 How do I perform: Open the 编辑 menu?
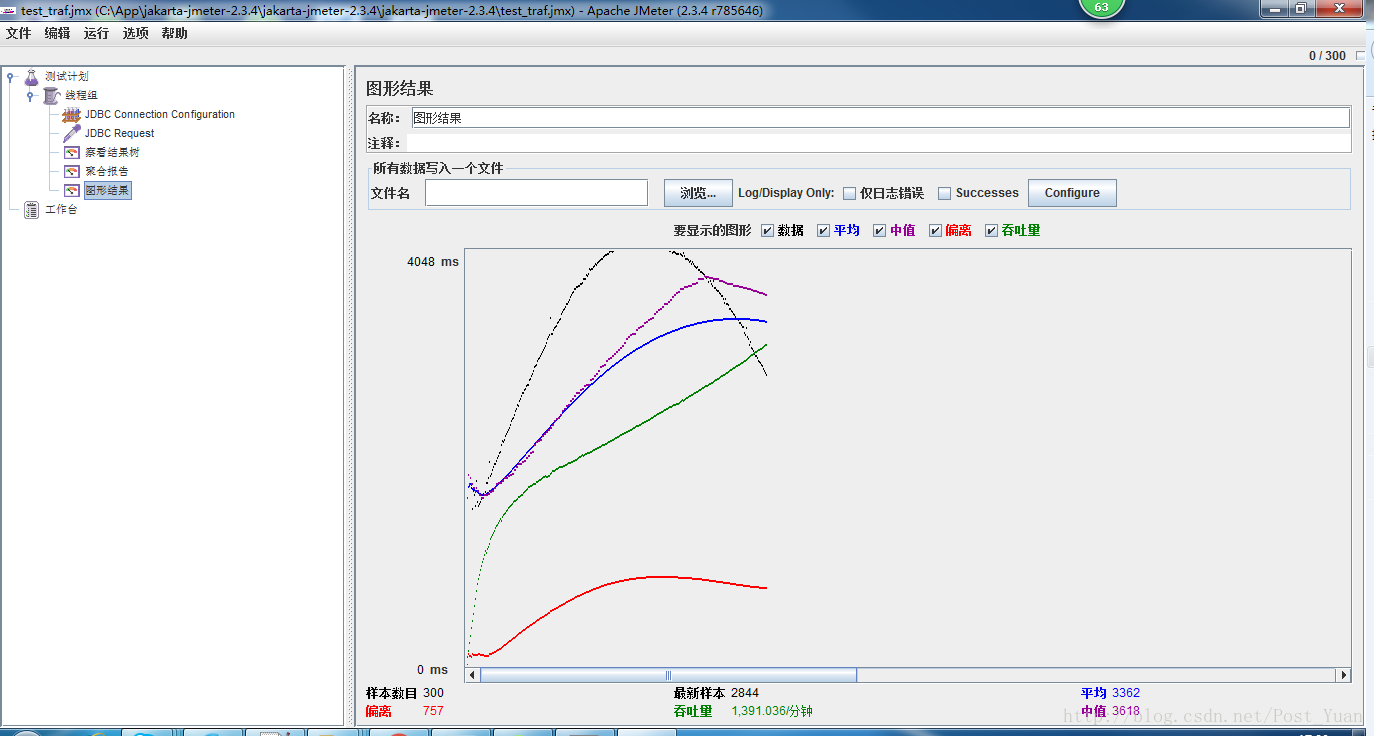point(58,33)
